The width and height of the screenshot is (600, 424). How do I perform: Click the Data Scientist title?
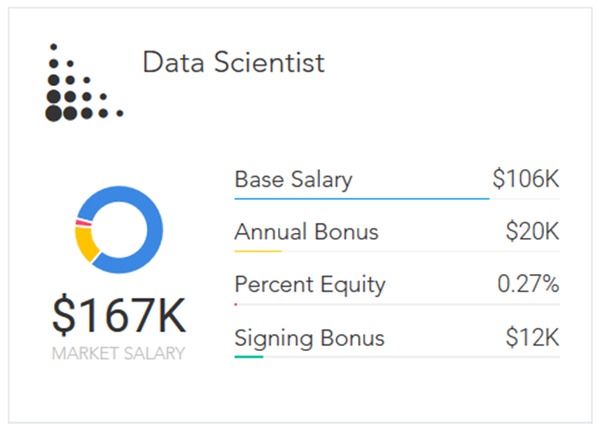click(x=233, y=62)
